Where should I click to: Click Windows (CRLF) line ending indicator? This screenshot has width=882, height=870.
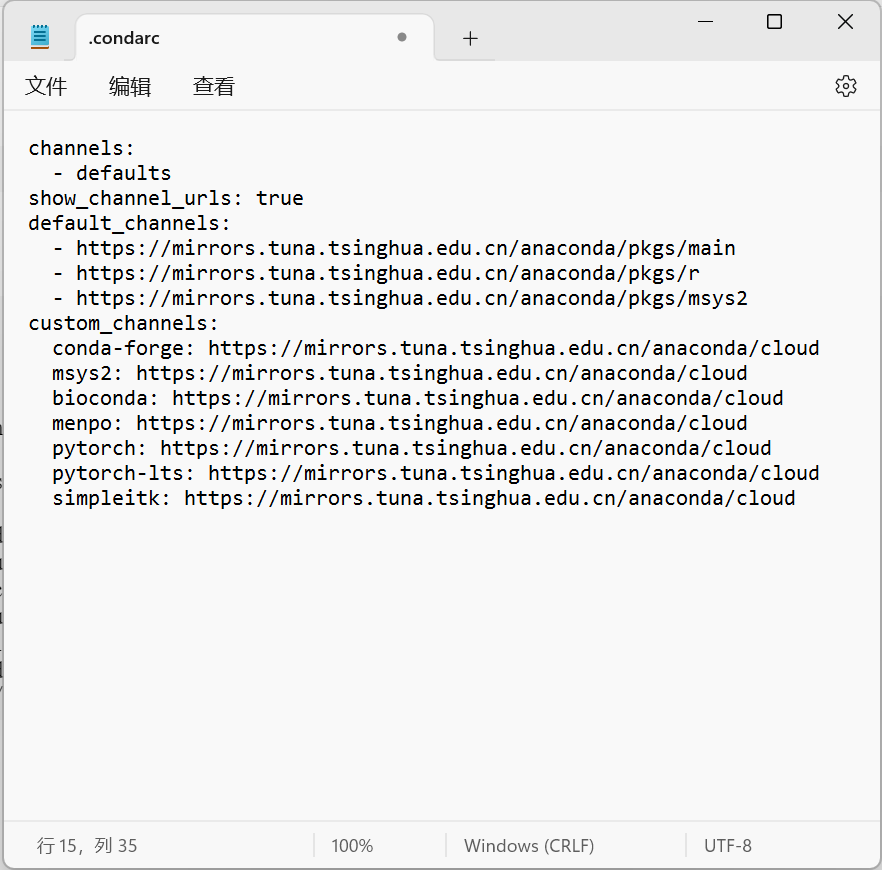529,846
